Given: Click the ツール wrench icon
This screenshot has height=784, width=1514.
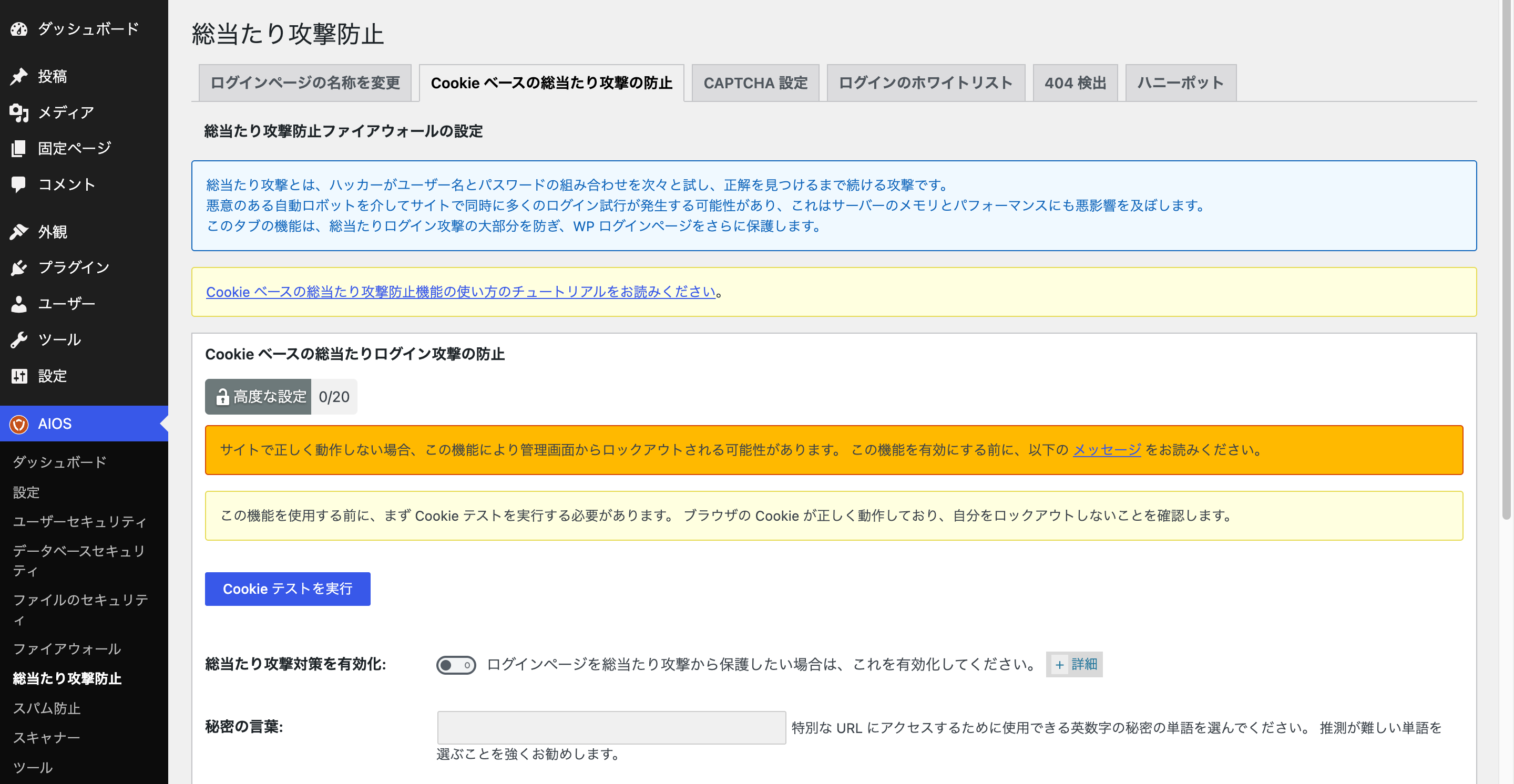Looking at the screenshot, I should pos(19,340).
